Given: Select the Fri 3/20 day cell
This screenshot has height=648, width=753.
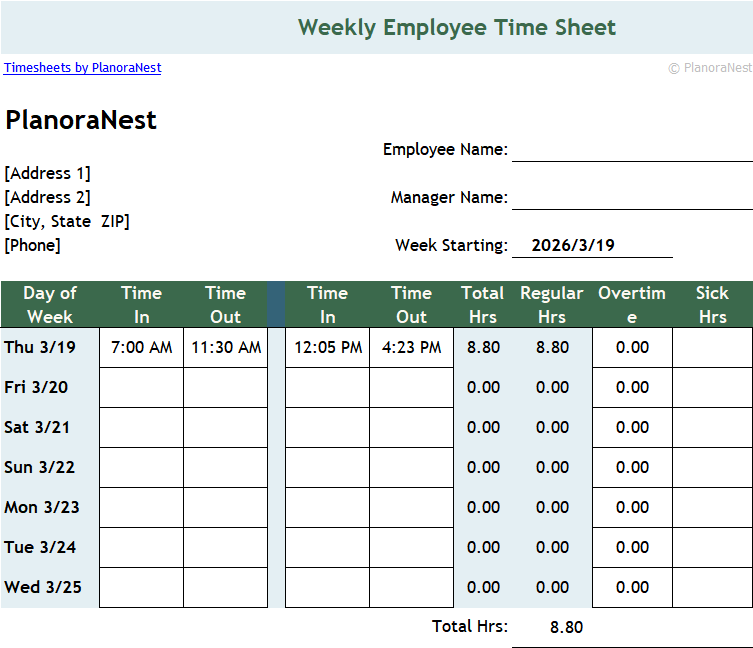Looking at the screenshot, I should tap(50, 388).
